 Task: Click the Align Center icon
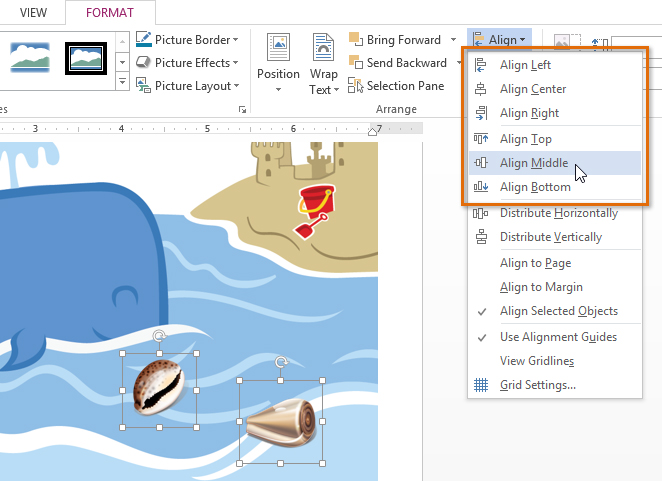(x=480, y=89)
